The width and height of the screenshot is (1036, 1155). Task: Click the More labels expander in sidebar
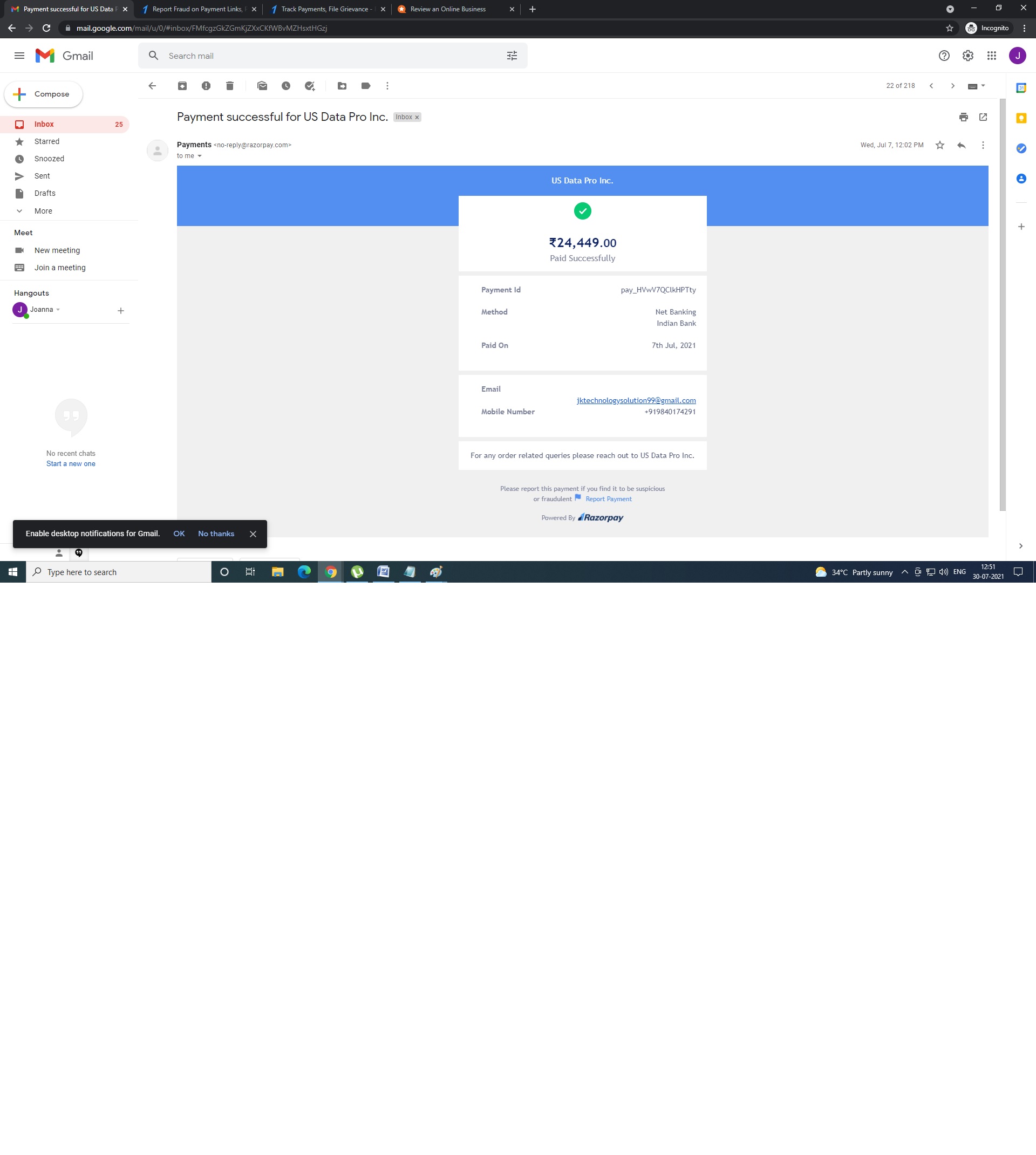(x=44, y=211)
